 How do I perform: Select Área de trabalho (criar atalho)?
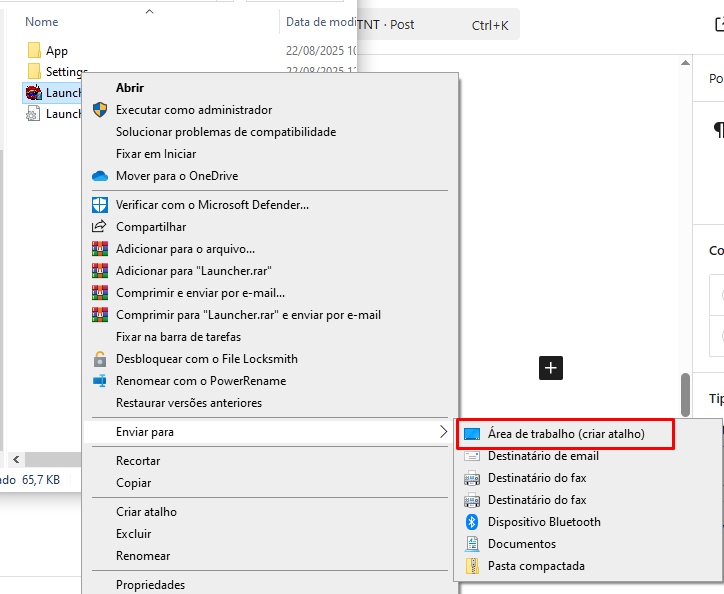566,434
